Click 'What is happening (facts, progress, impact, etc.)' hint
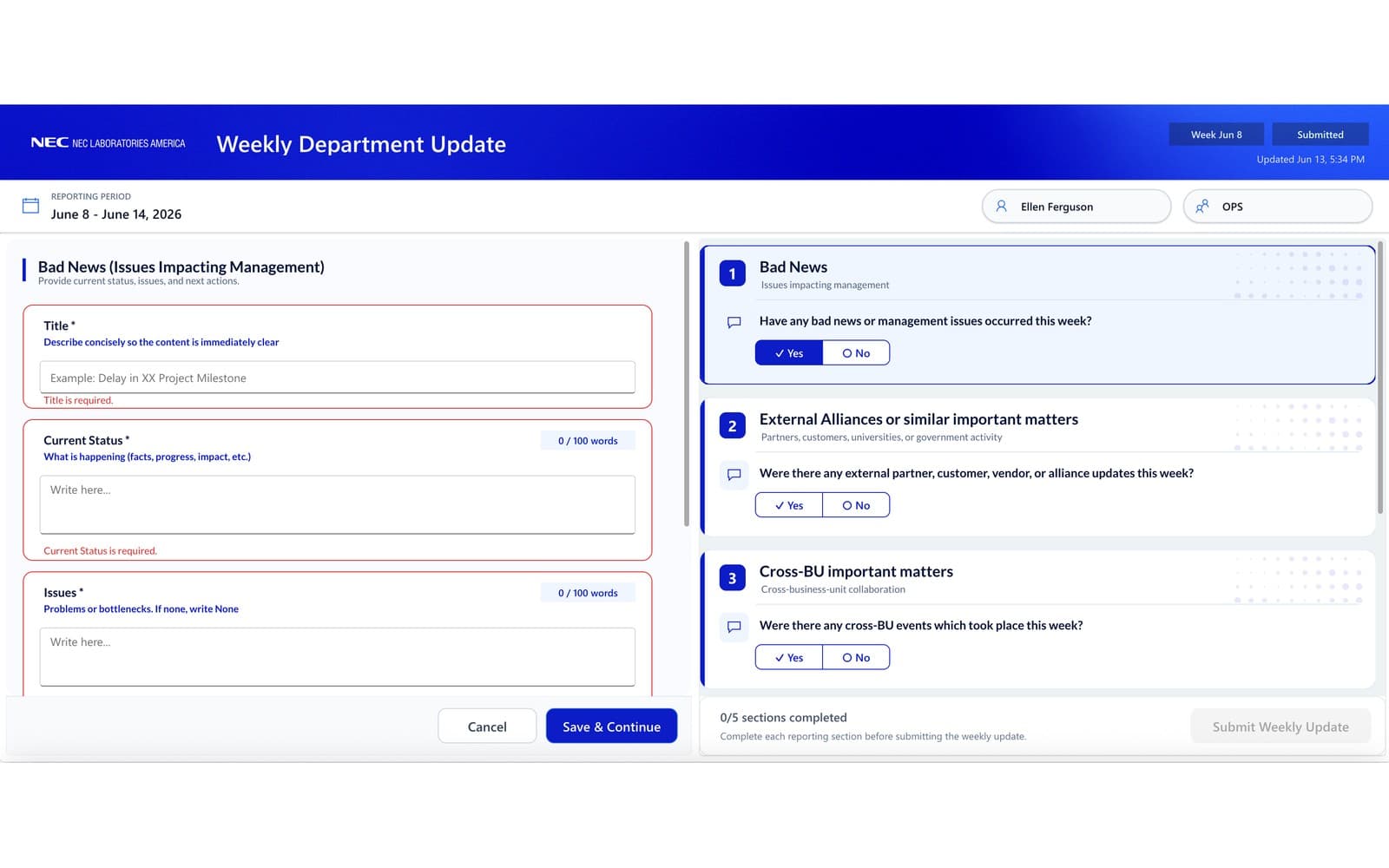The image size is (1389, 868). pos(147,457)
